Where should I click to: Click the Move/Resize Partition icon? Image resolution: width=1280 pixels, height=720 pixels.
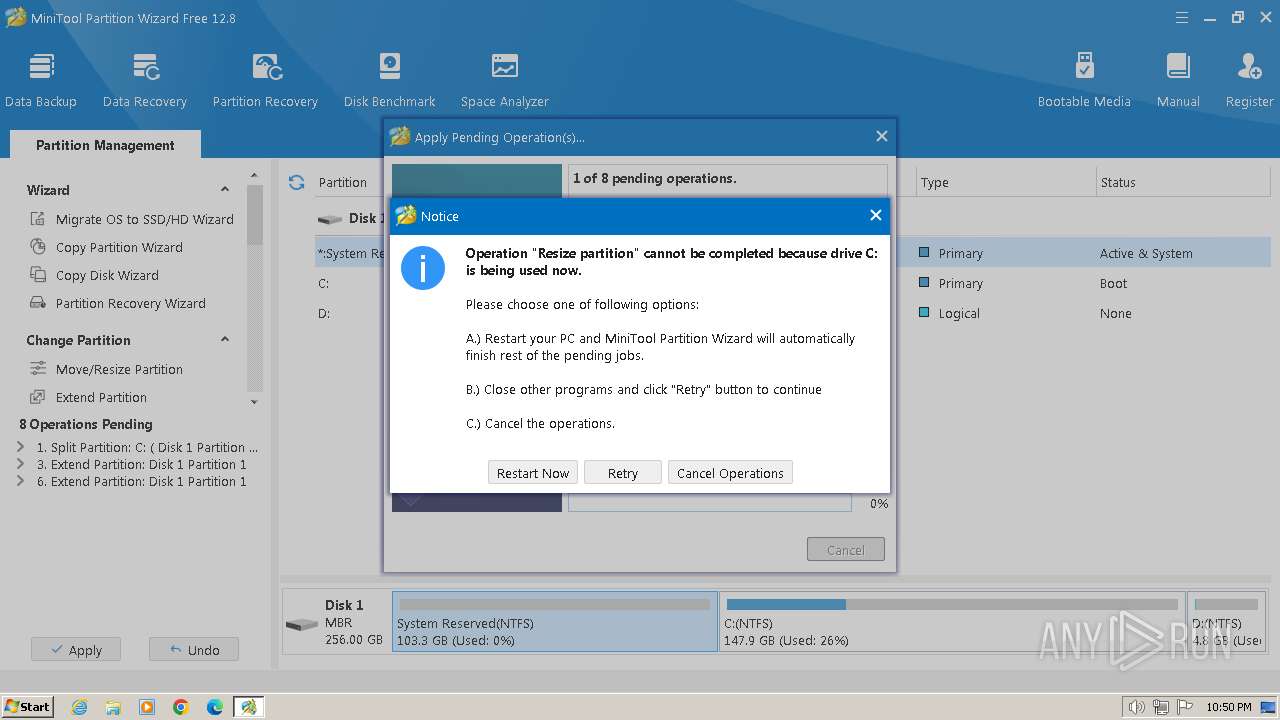click(38, 369)
